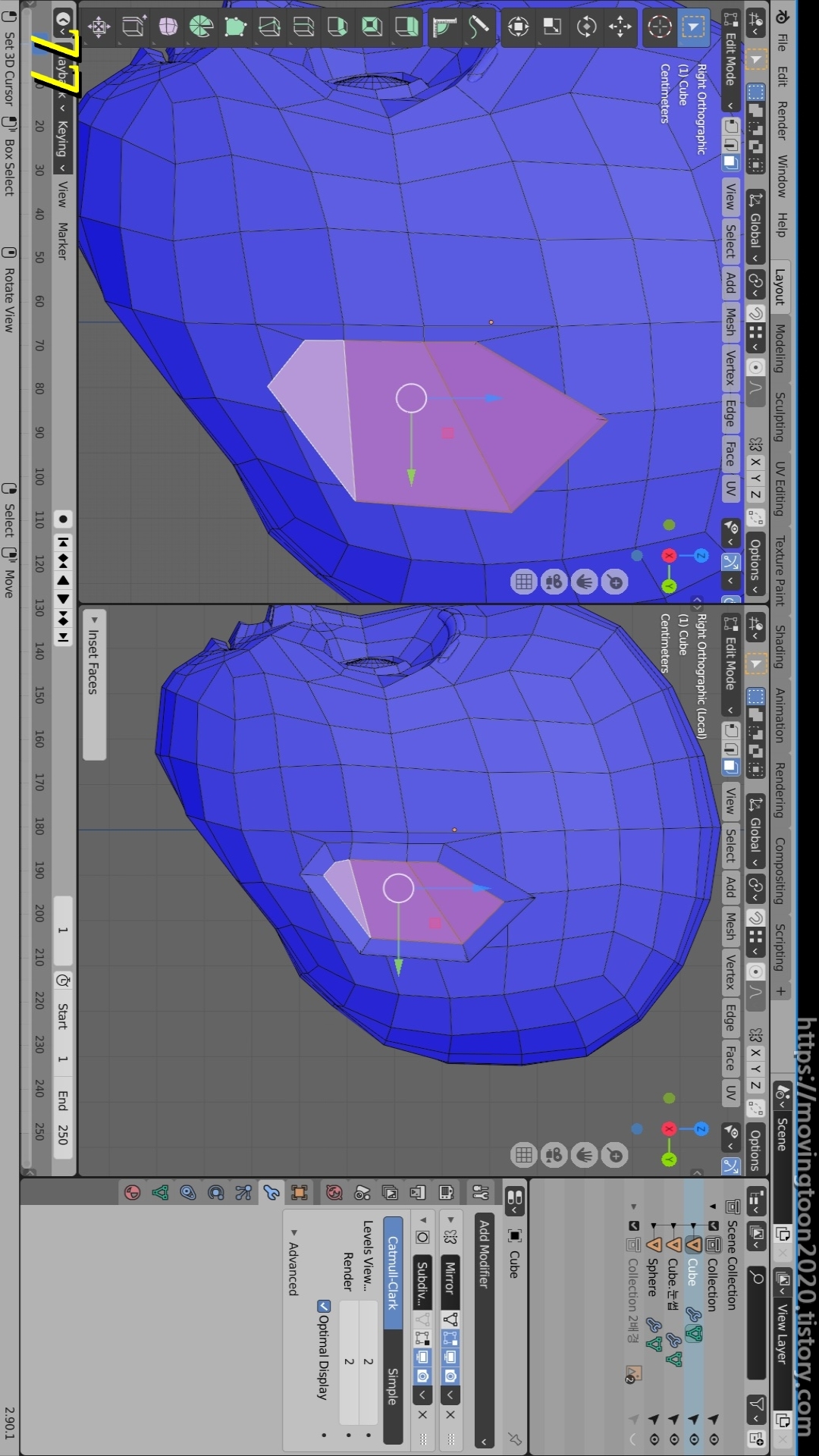Select the Measure ruler tool

click(x=445, y=27)
